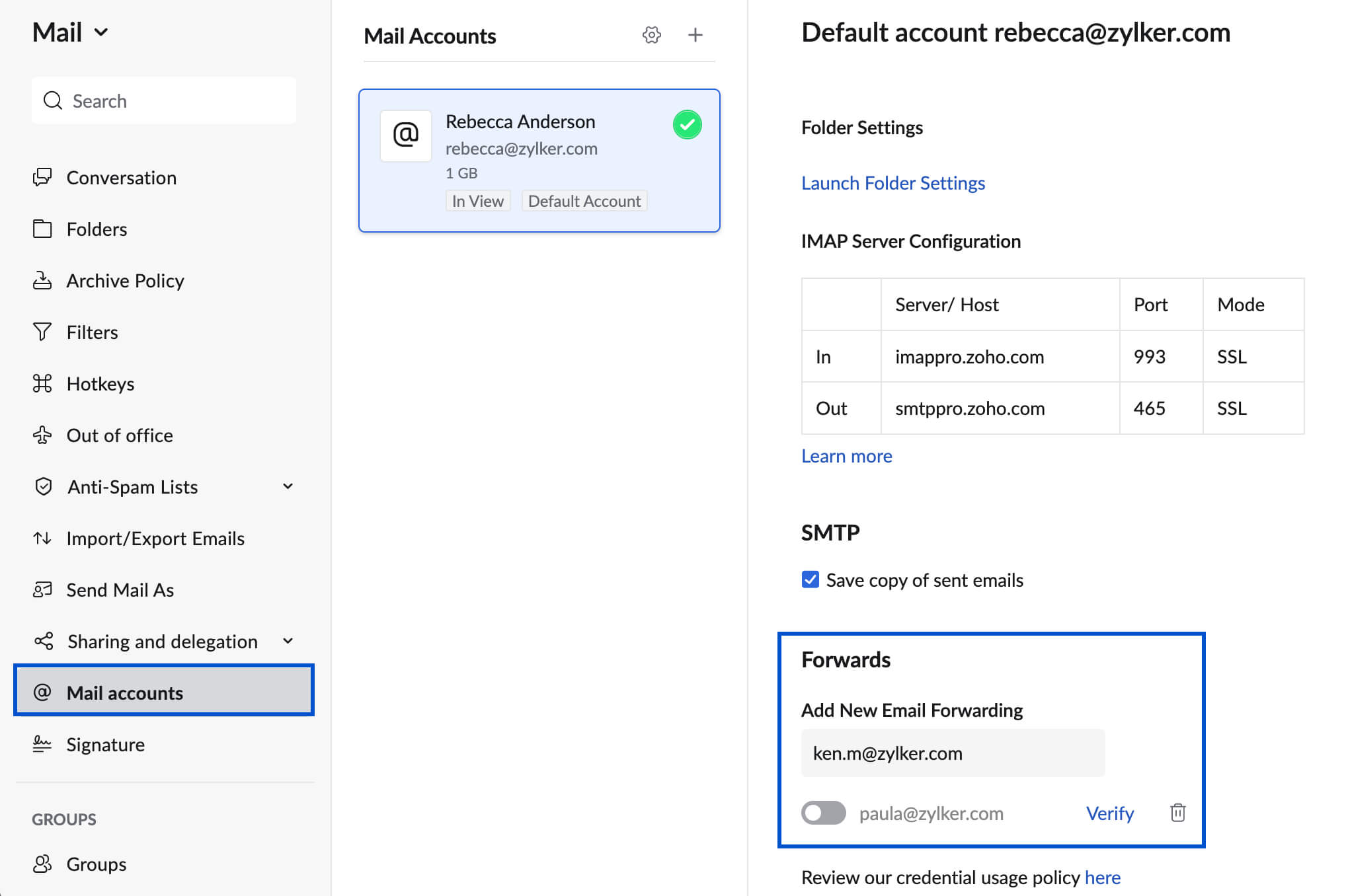
Task: Click the Rebecca Anderson default account checkmark
Action: coord(689,123)
